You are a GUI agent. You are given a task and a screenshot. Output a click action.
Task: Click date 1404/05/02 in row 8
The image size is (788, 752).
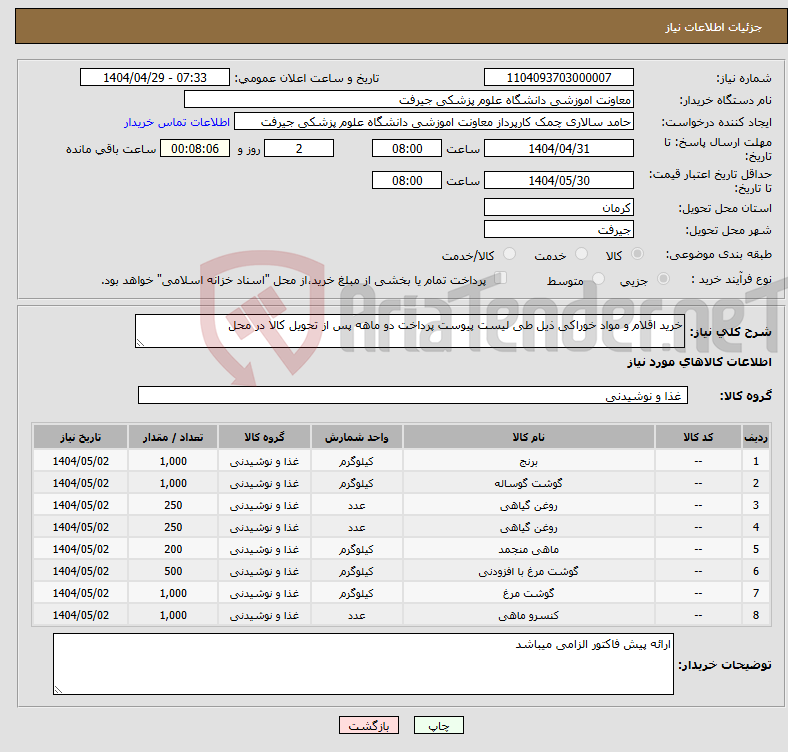pos(80,615)
